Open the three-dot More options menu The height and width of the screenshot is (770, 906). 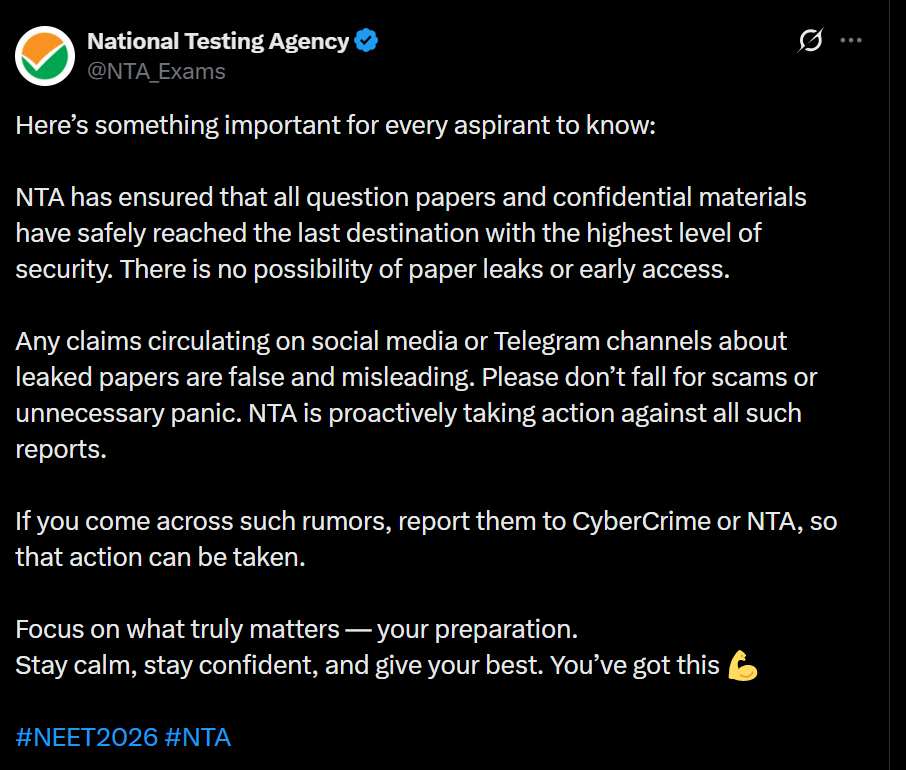coord(851,41)
